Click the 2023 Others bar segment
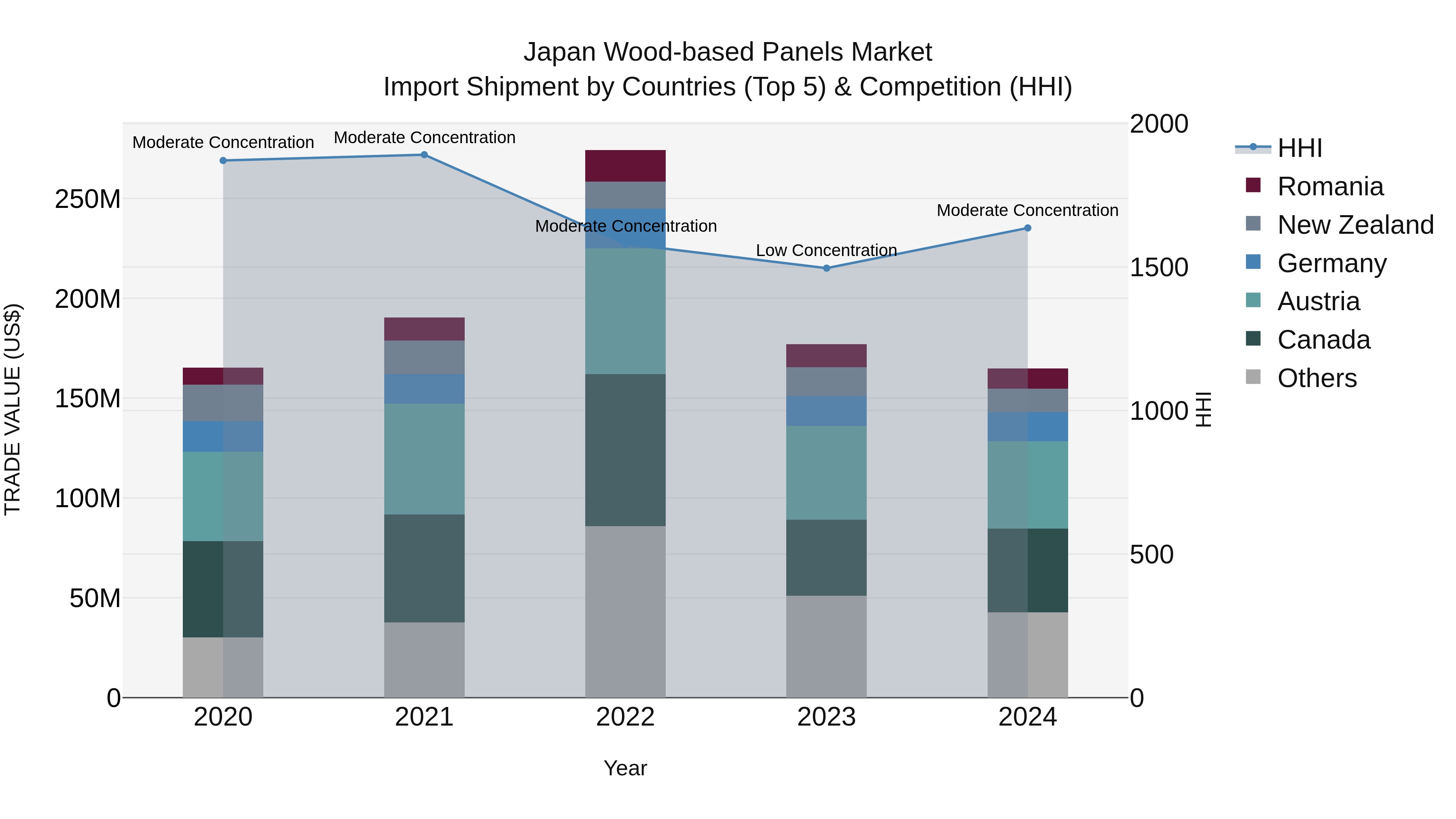 pyautogui.click(x=826, y=647)
